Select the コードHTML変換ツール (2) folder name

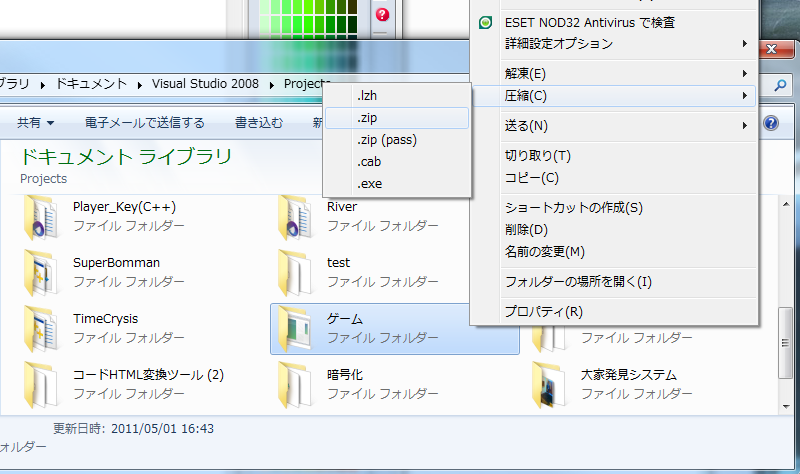pos(148,375)
